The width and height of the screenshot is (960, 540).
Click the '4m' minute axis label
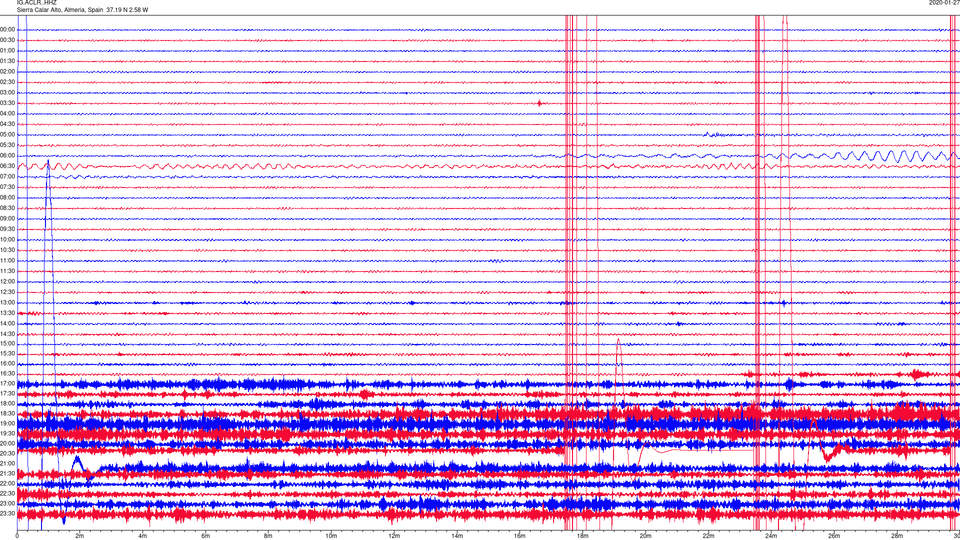(x=143, y=536)
